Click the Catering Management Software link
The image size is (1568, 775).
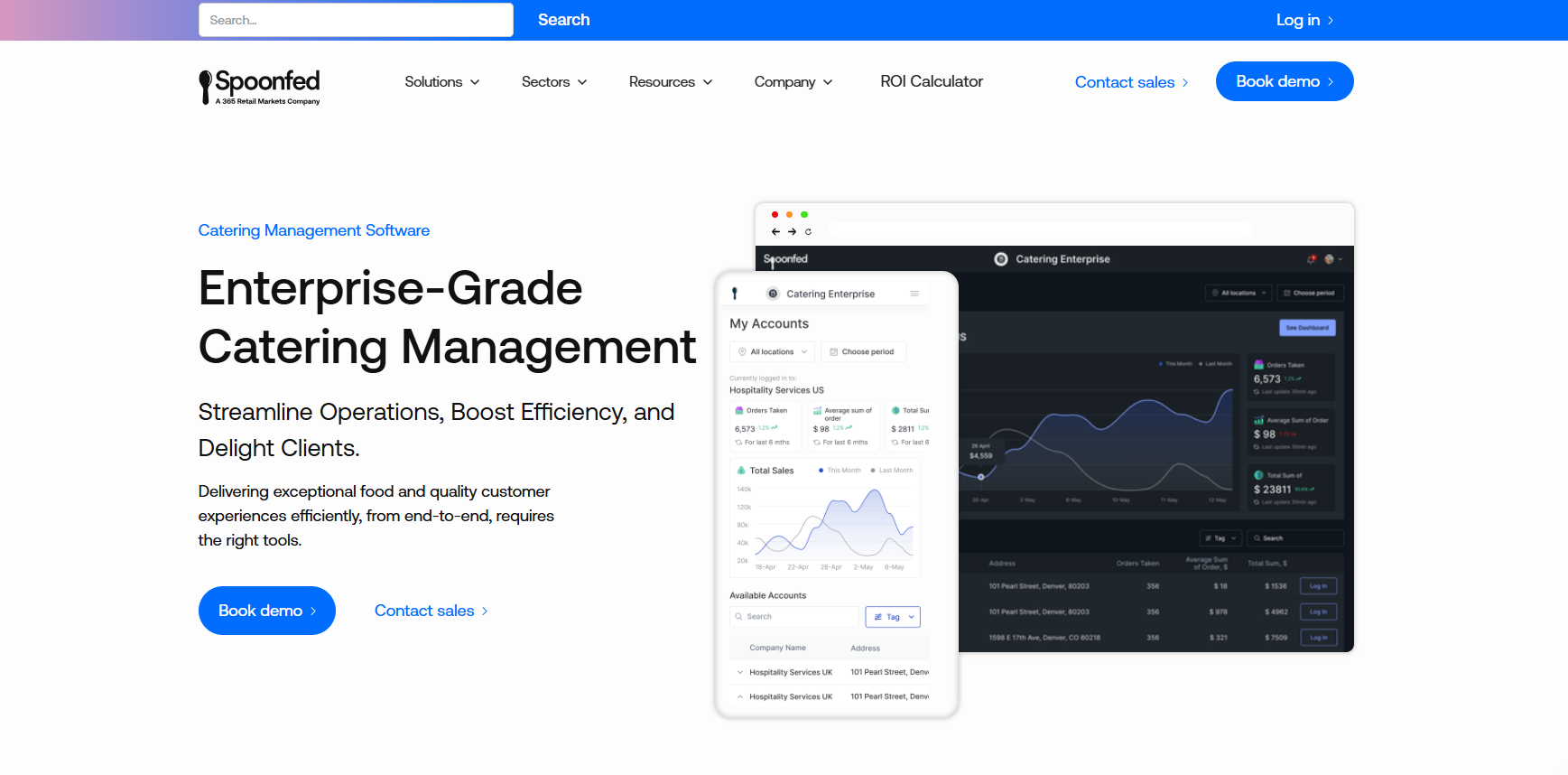pyautogui.click(x=313, y=230)
